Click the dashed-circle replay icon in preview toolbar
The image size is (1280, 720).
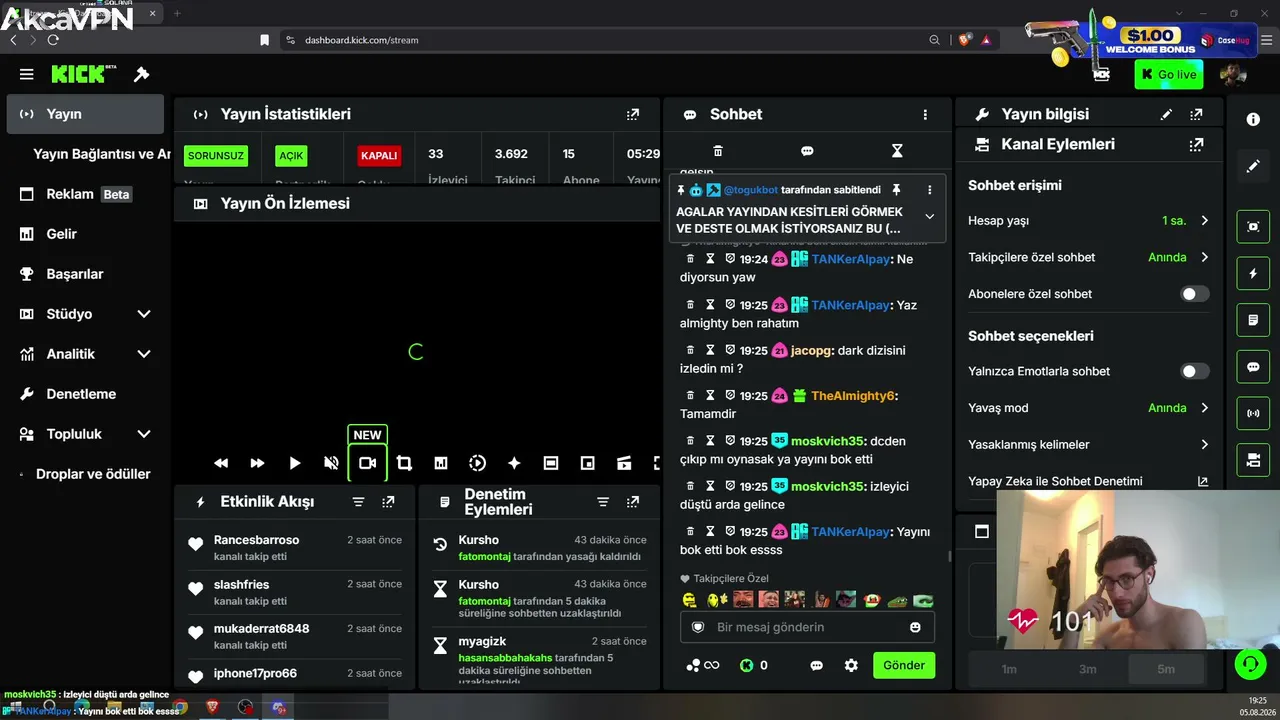[x=477, y=463]
